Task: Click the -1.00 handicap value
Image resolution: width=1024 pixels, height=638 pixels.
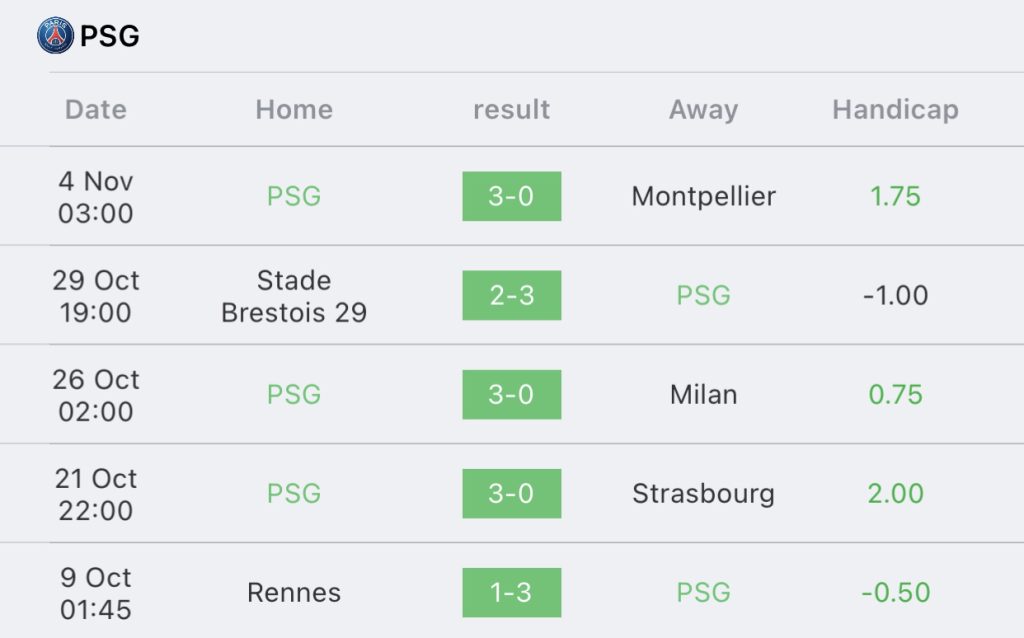Action: tap(895, 295)
